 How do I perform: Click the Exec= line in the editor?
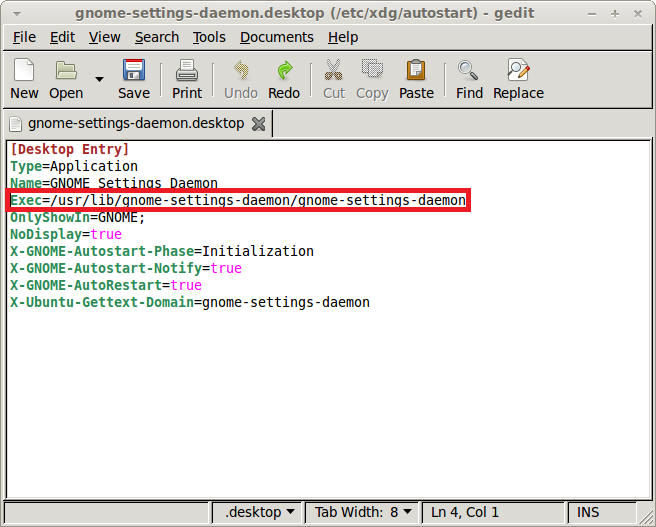pos(238,200)
